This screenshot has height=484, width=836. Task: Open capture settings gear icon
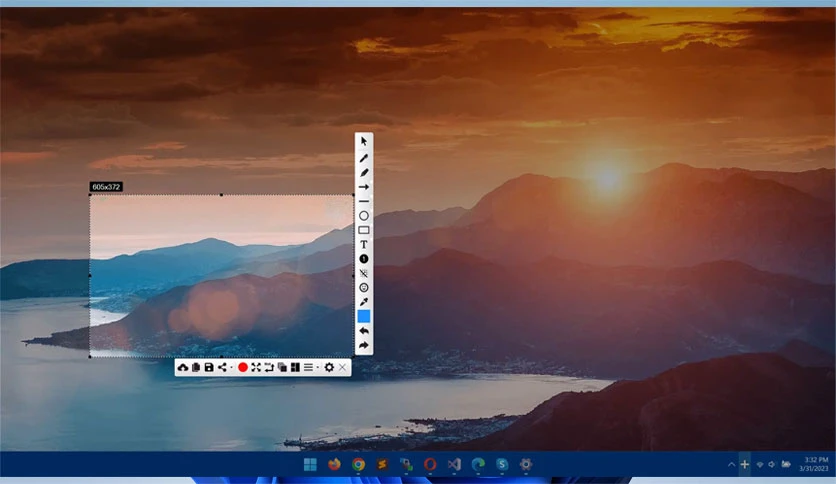pyautogui.click(x=329, y=367)
